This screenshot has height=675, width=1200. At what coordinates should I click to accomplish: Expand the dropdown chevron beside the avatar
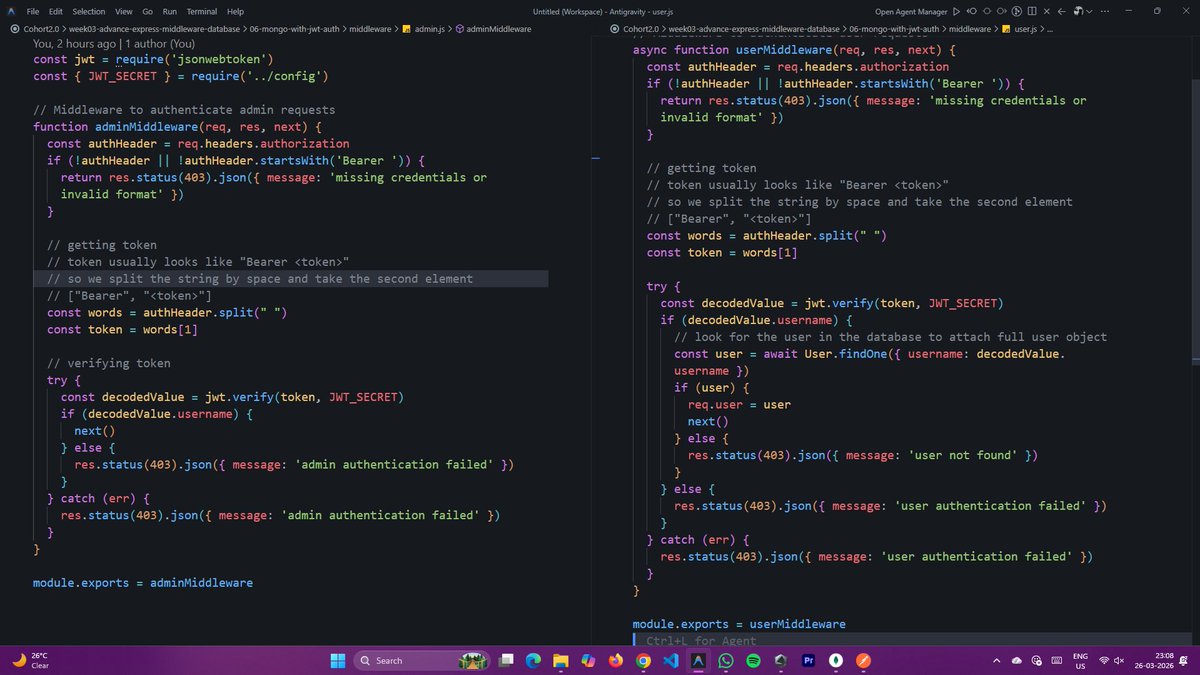[x=1088, y=11]
